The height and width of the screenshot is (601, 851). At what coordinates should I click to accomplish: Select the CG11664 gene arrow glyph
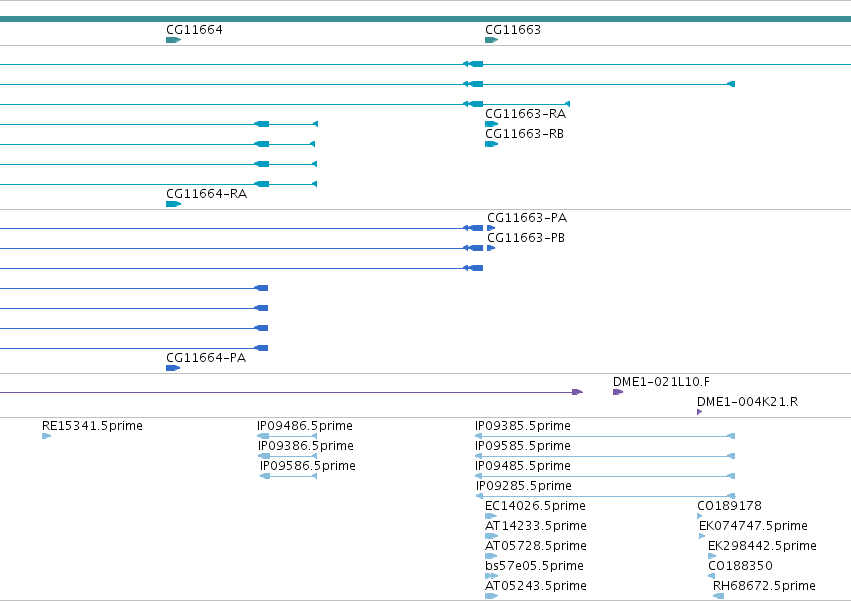tap(173, 40)
